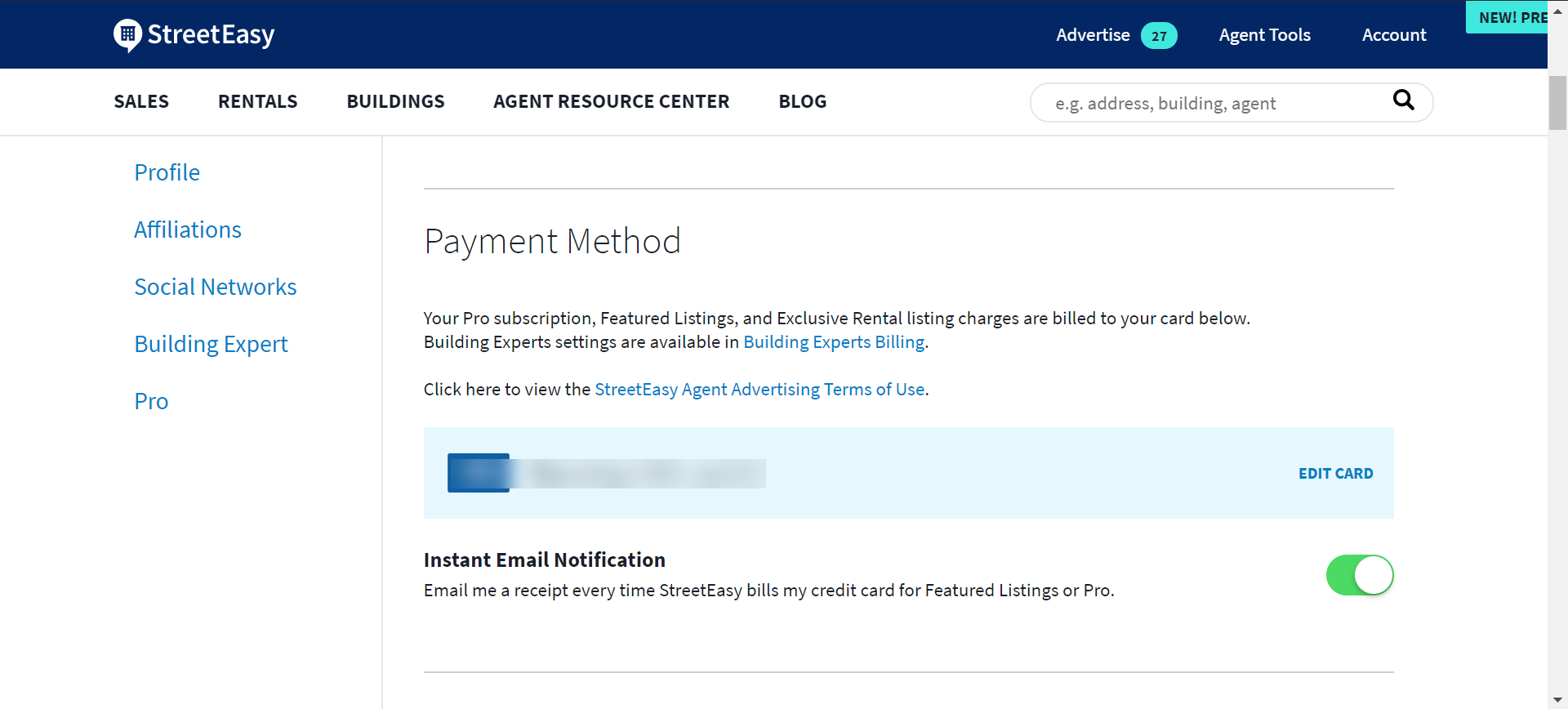Open StreetEasy Agent Advertising Terms of Use
The width and height of the screenshot is (1568, 709).
click(759, 390)
